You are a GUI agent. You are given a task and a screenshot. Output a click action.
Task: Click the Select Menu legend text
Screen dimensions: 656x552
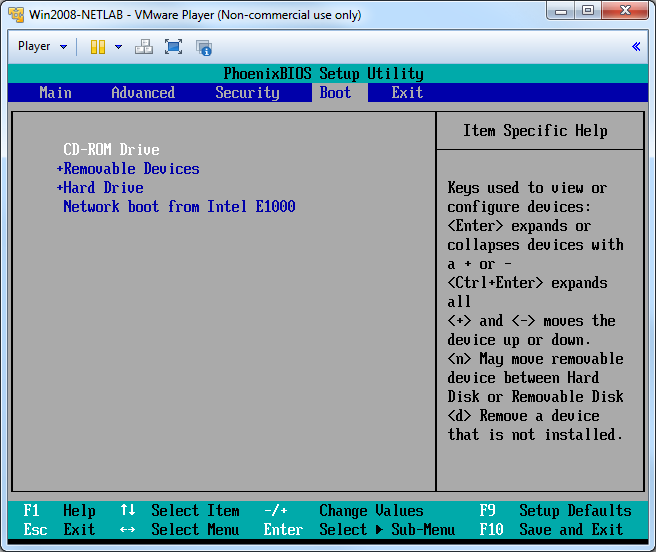pyautogui.click(x=195, y=529)
